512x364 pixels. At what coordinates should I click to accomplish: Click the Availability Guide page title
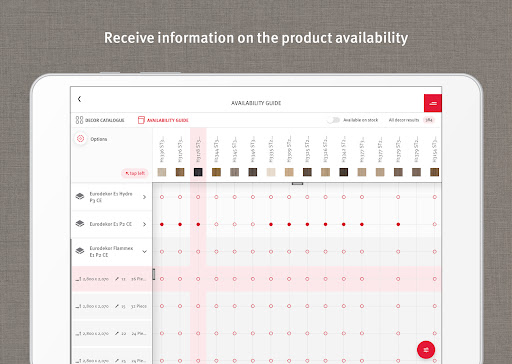pos(256,103)
